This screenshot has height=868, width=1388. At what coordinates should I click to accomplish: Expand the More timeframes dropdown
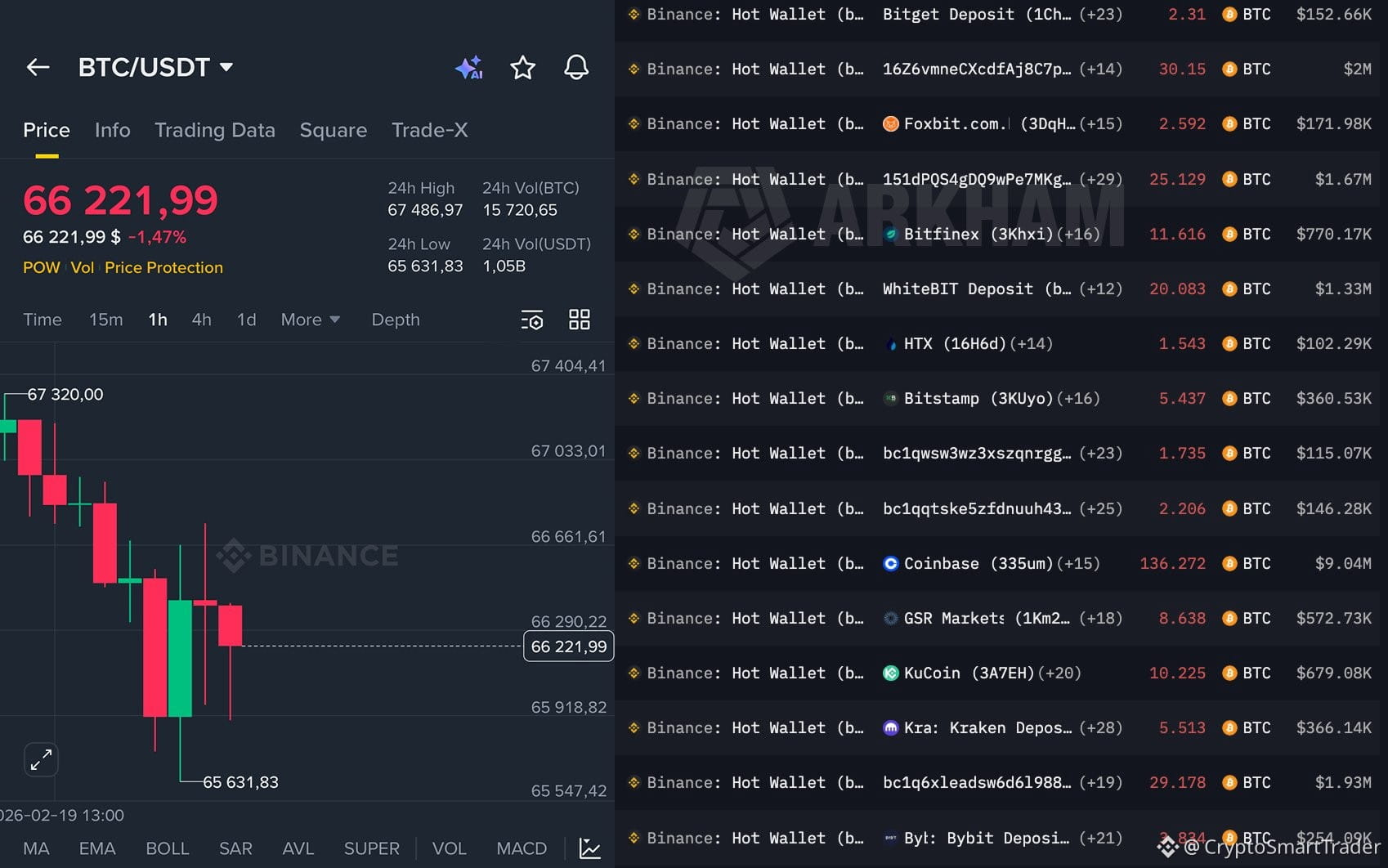tap(310, 320)
